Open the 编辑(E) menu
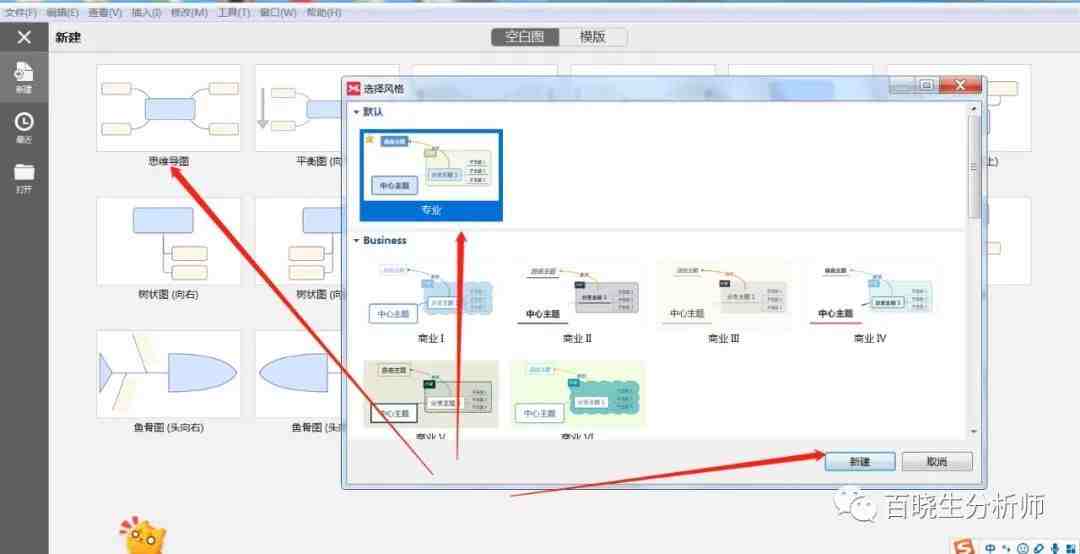 63,12
